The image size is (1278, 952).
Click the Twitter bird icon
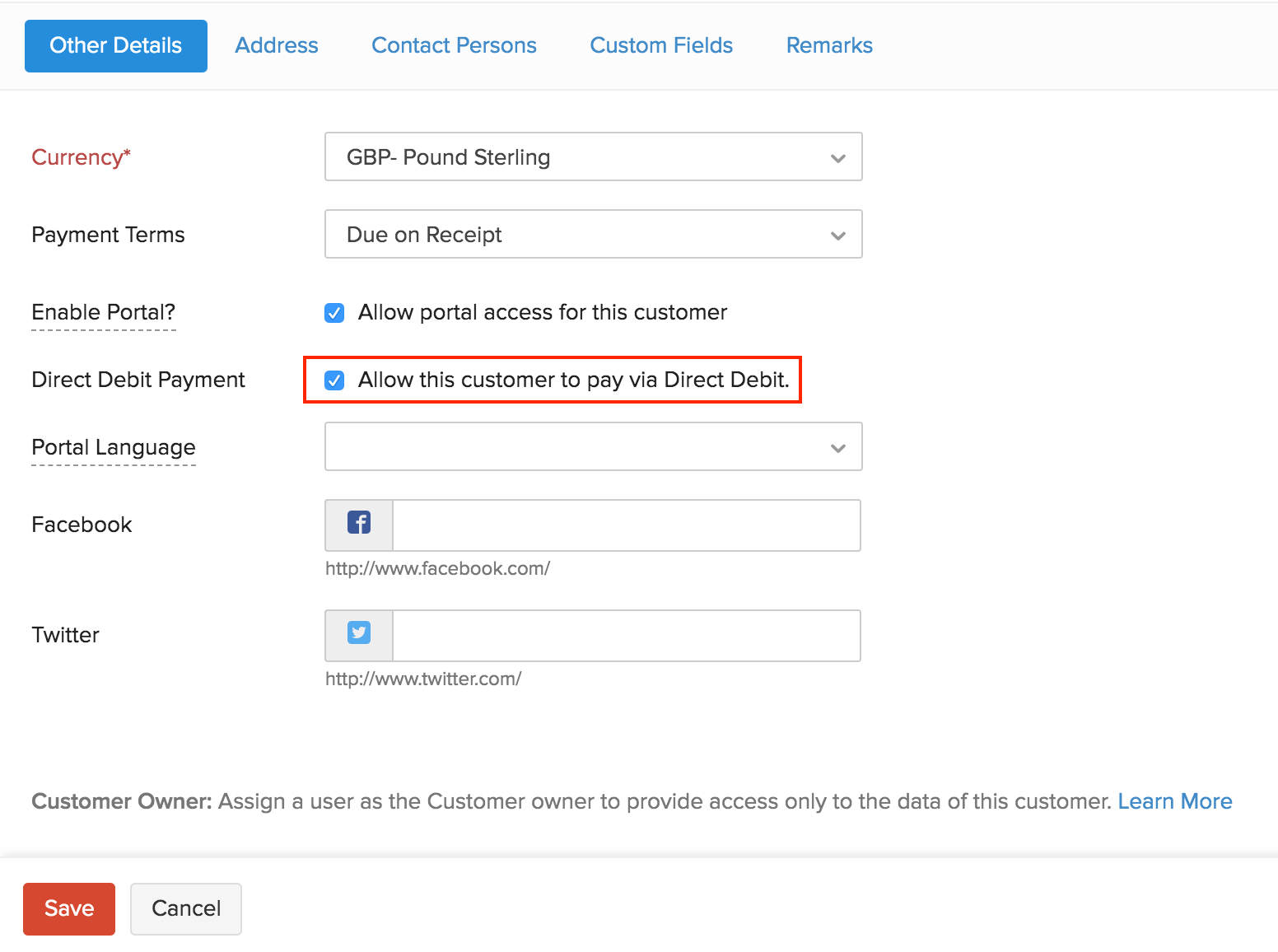(359, 633)
